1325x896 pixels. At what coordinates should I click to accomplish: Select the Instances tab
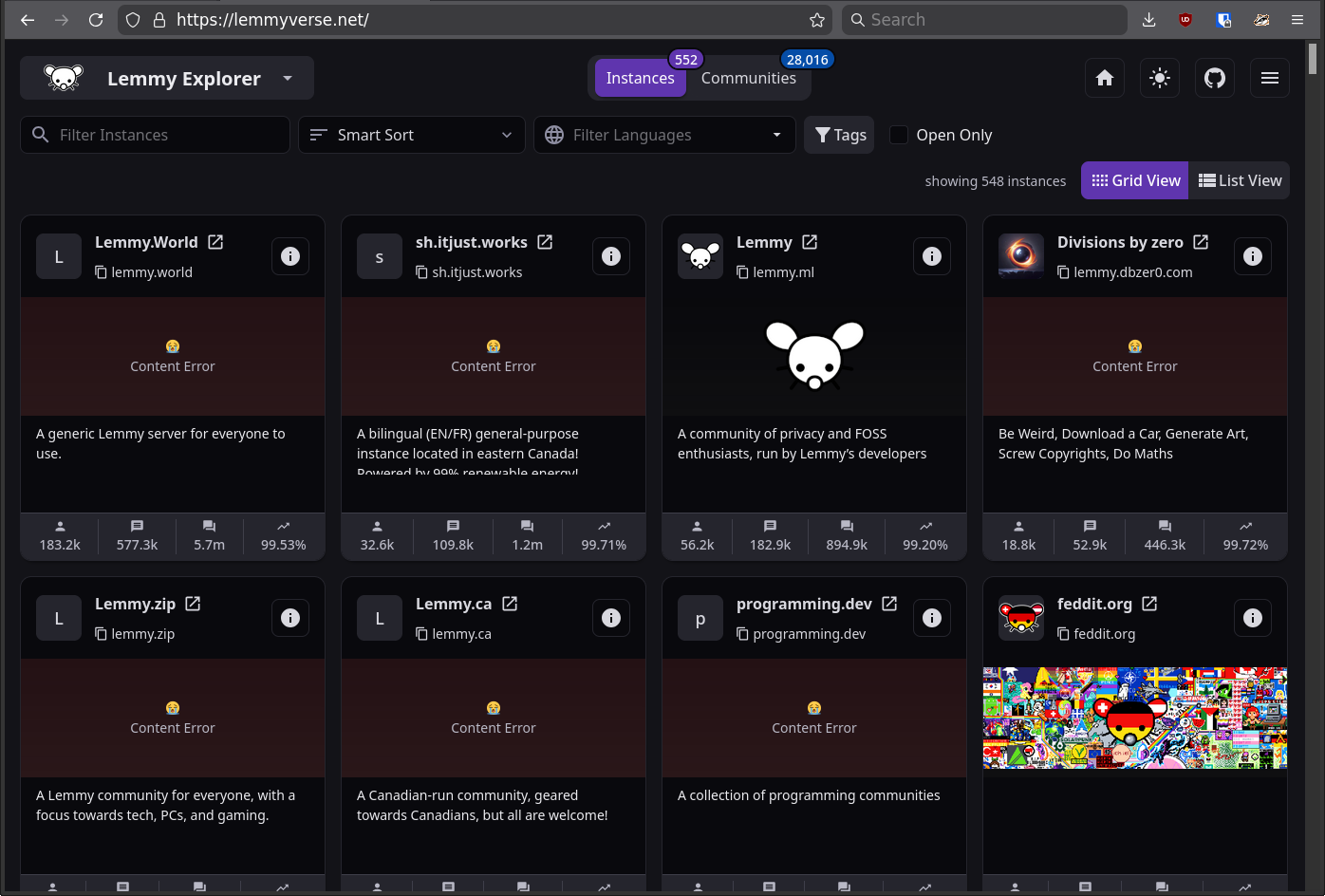(640, 78)
